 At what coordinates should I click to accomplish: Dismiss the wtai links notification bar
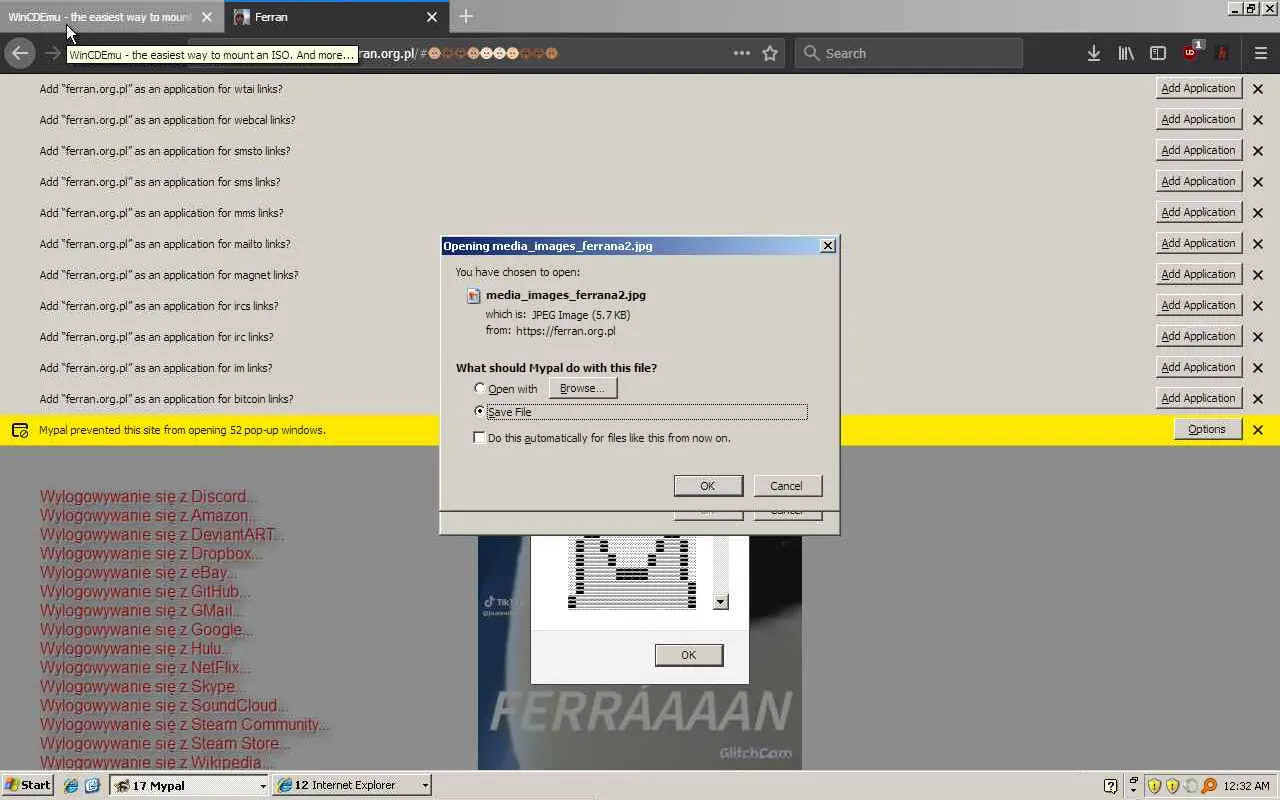point(1258,89)
